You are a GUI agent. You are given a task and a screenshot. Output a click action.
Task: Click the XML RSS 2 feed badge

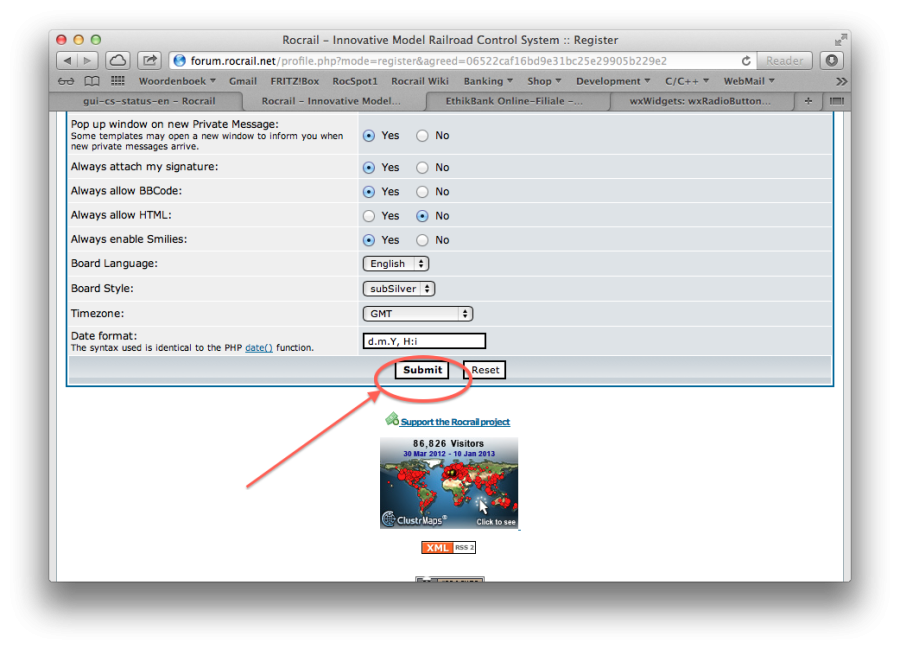[x=448, y=548]
